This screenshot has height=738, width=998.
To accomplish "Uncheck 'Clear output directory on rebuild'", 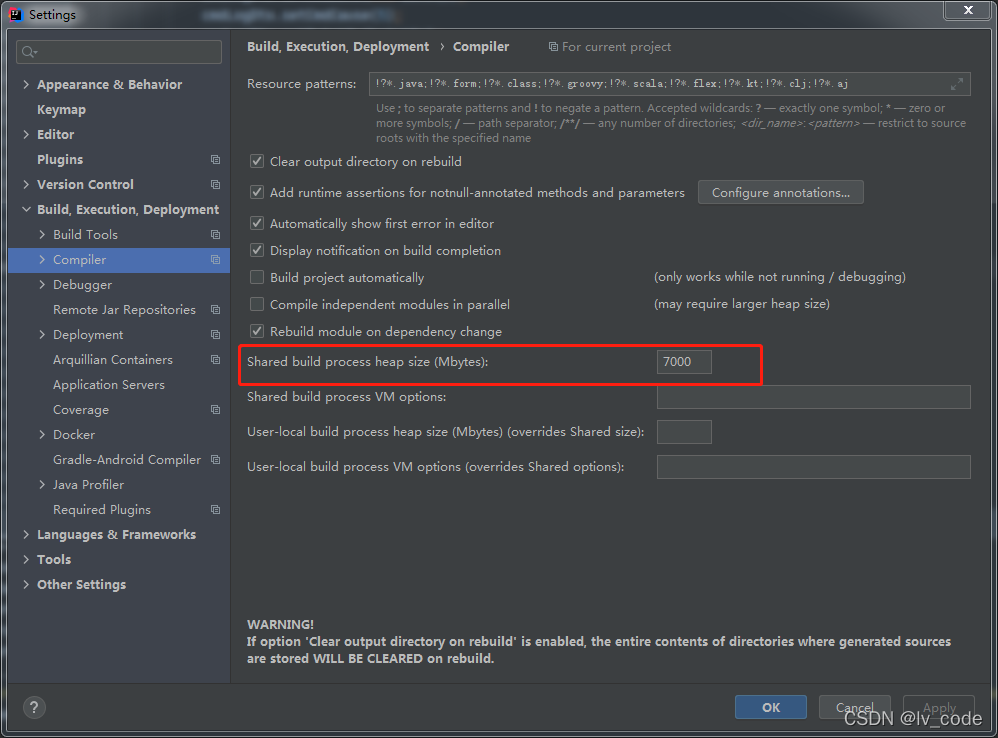I will point(257,161).
